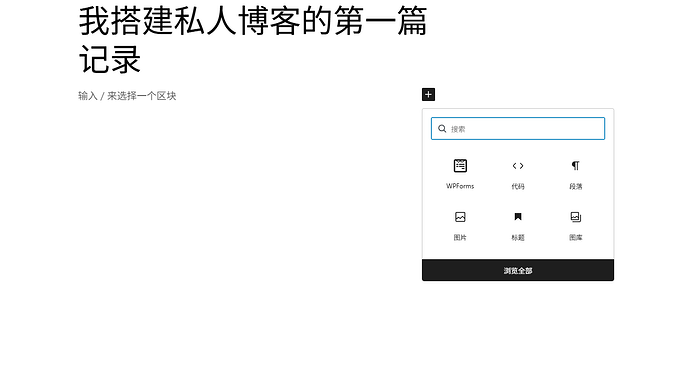Focus the block search field (搜索)
The height and width of the screenshot is (369, 690).
pos(518,128)
